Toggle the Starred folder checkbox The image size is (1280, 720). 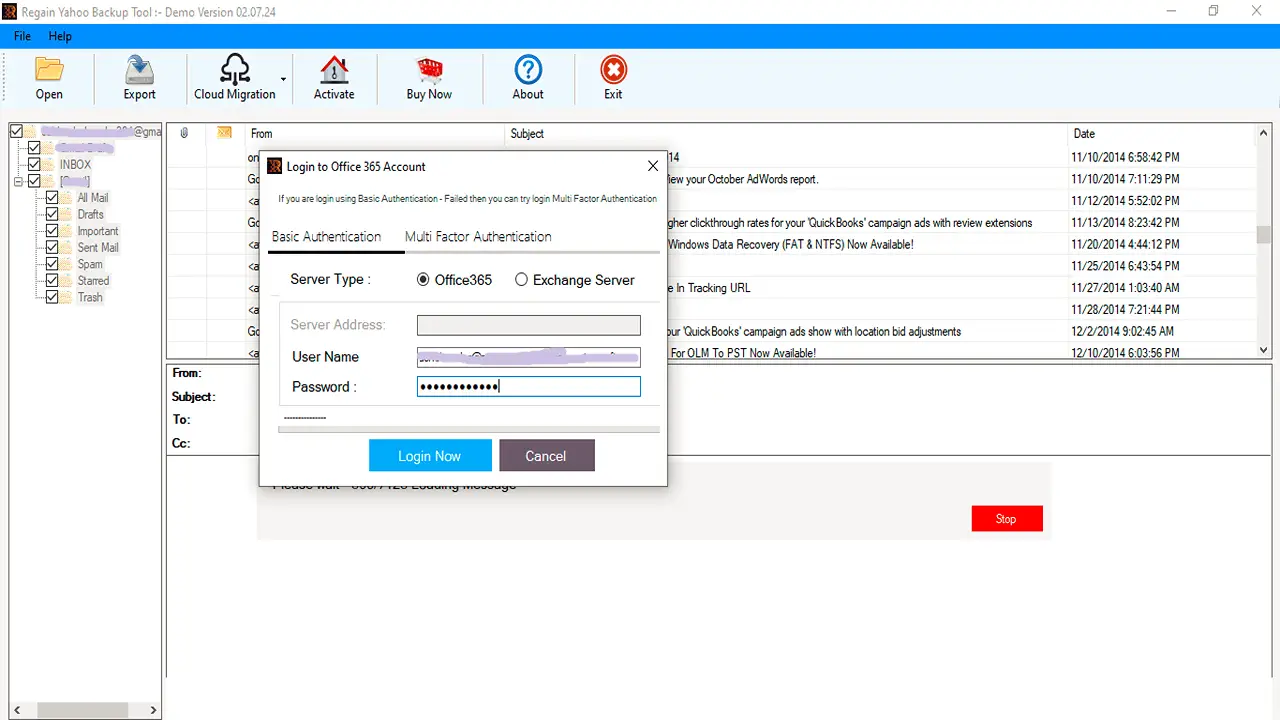(52, 281)
